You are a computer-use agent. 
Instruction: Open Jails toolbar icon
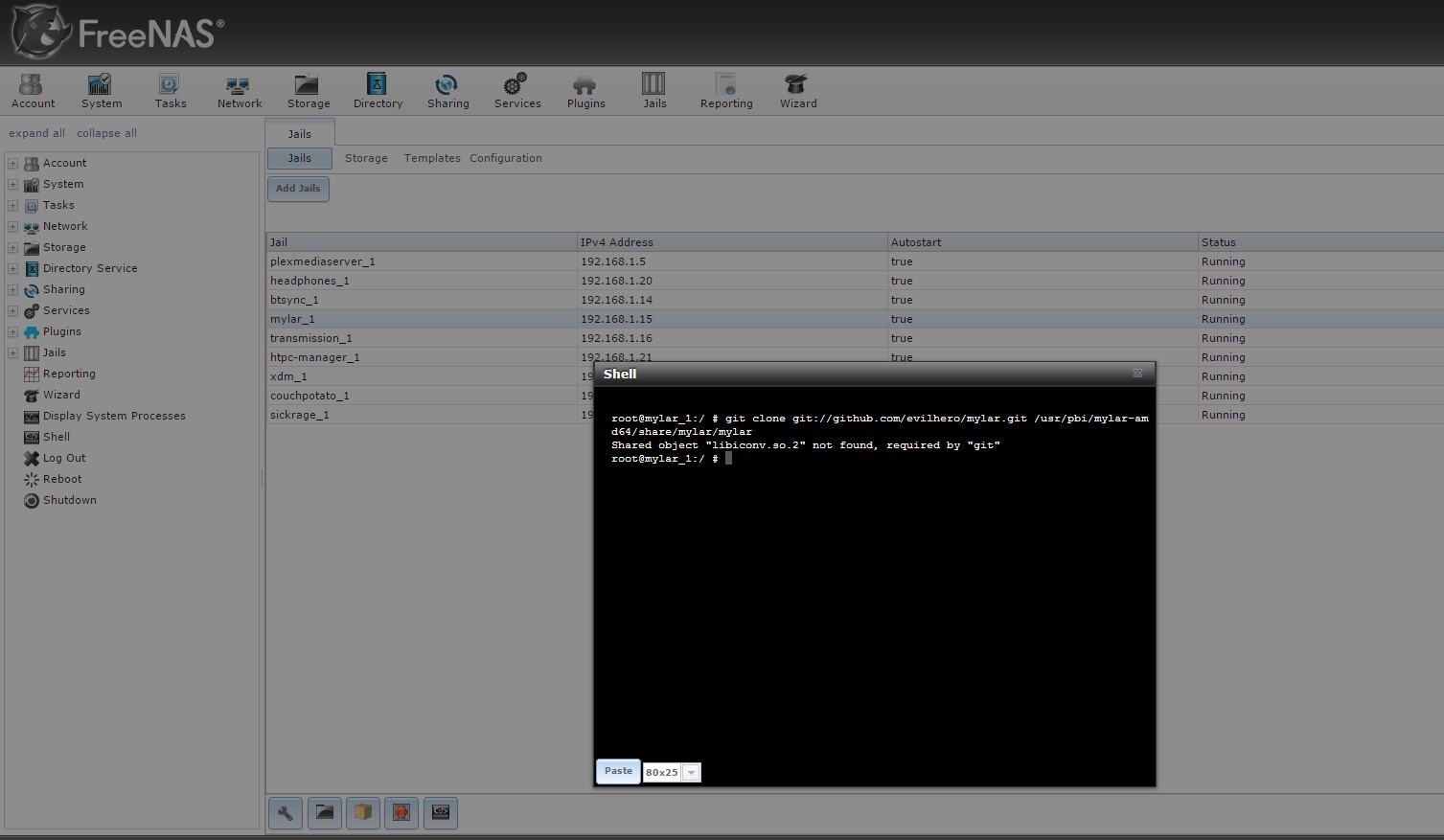point(654,91)
